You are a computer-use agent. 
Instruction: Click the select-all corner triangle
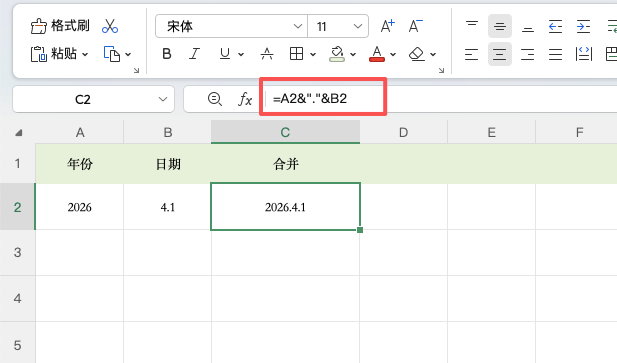18,133
